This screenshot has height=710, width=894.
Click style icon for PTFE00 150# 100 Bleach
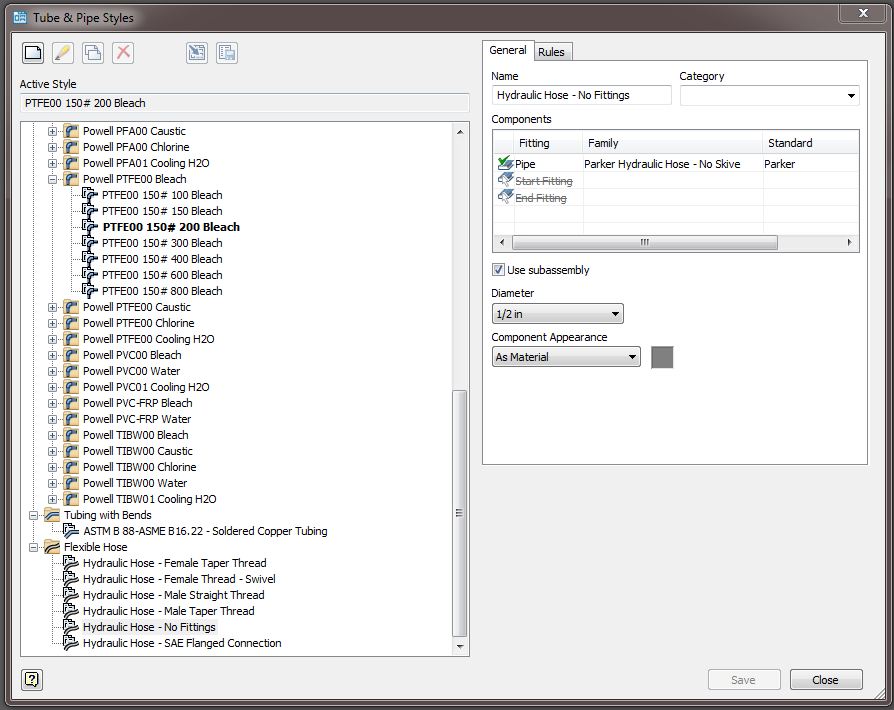point(90,195)
